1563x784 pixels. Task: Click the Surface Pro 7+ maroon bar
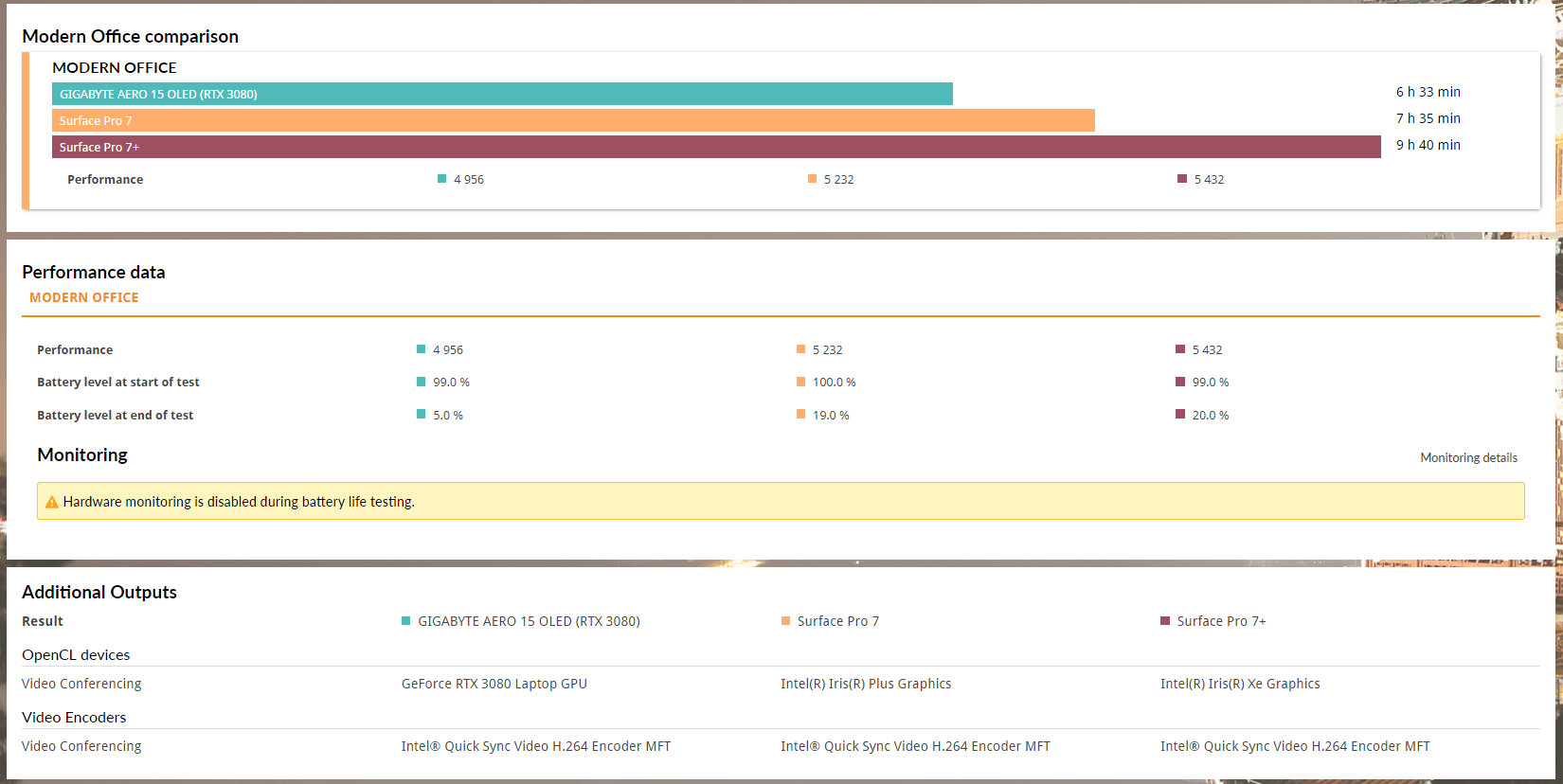[716, 147]
